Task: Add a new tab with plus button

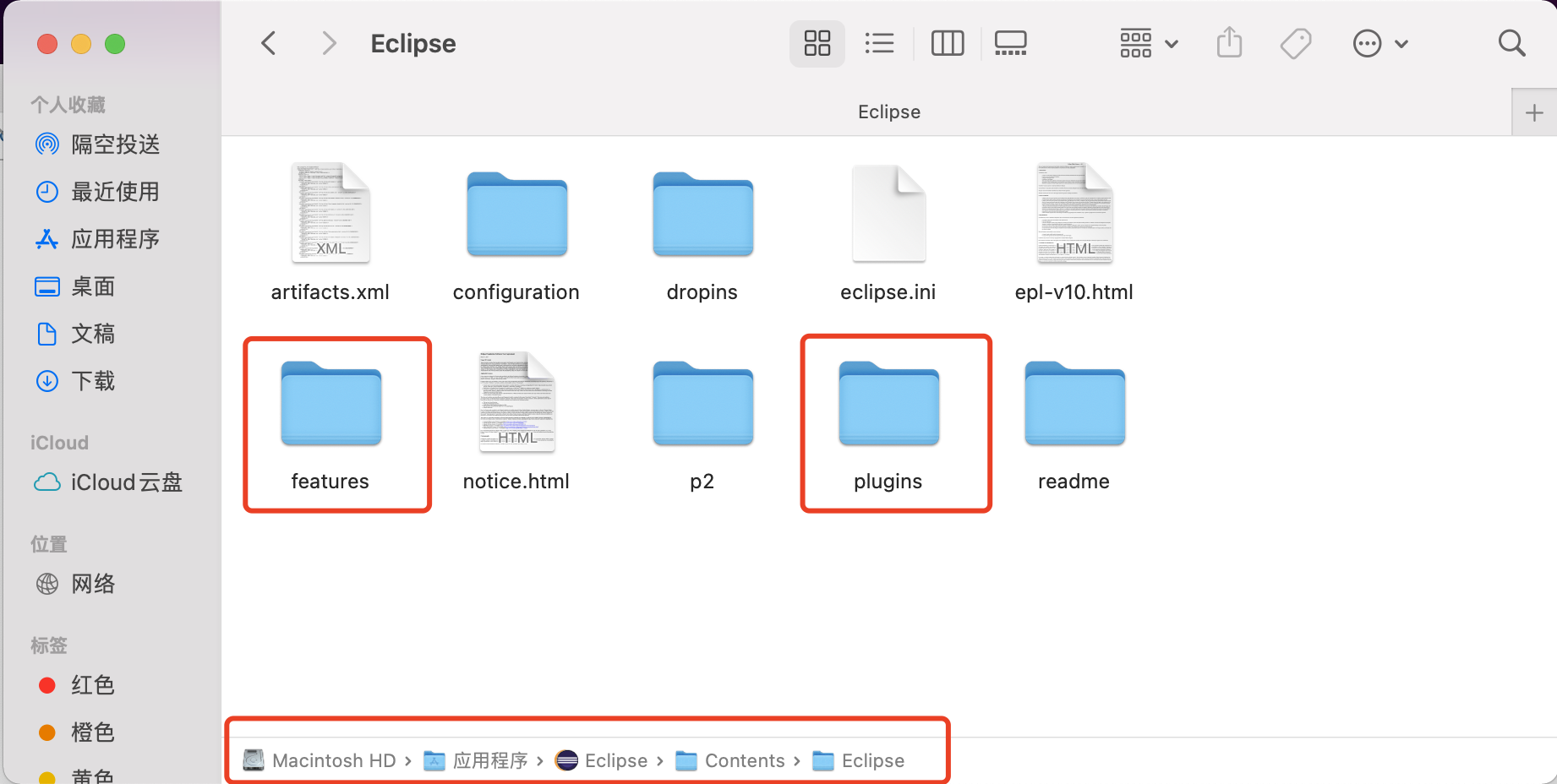Action: pos(1534,112)
